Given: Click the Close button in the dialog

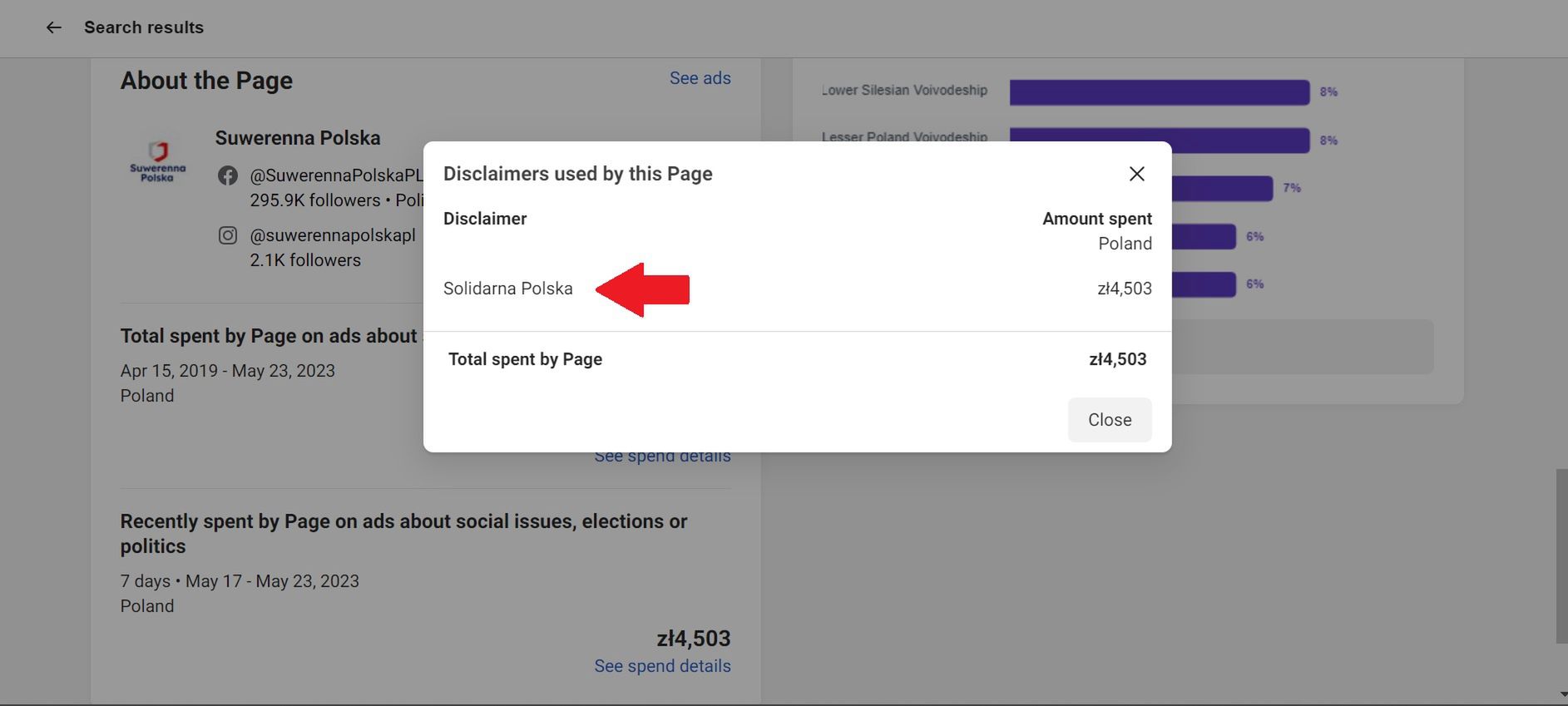Looking at the screenshot, I should 1110,420.
